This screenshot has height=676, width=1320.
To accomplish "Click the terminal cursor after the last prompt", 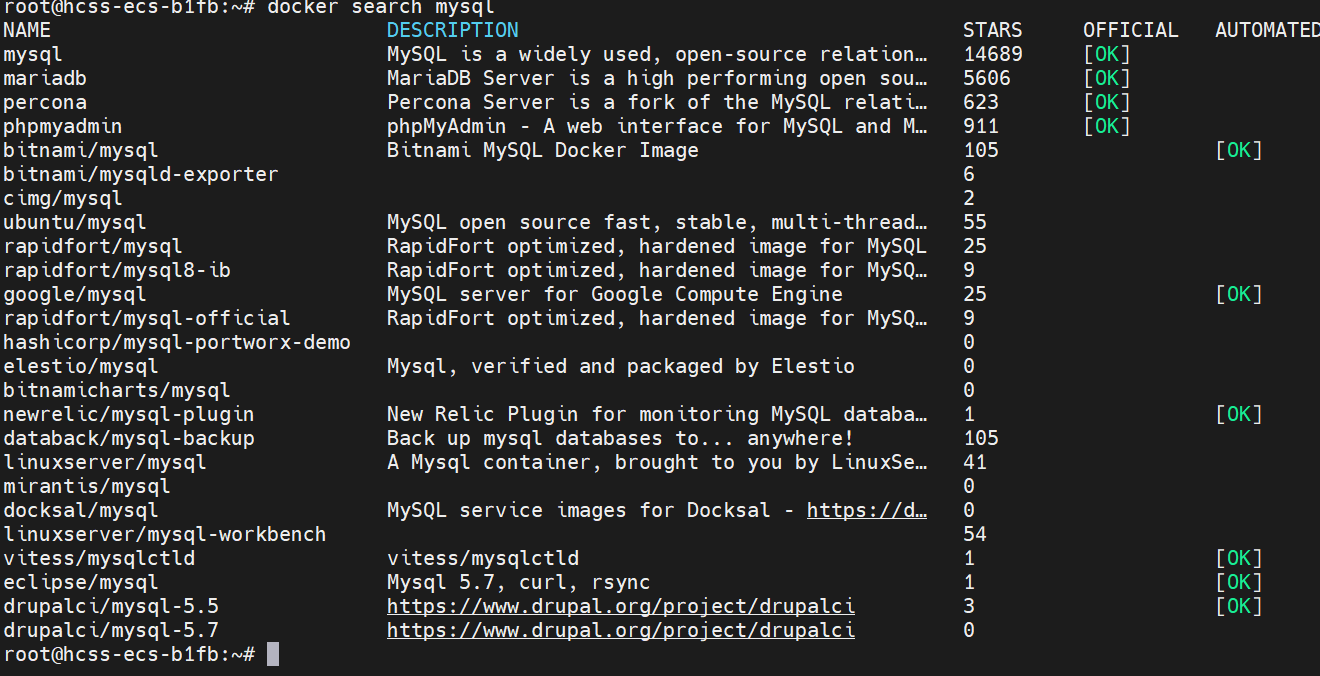I will point(273,655).
